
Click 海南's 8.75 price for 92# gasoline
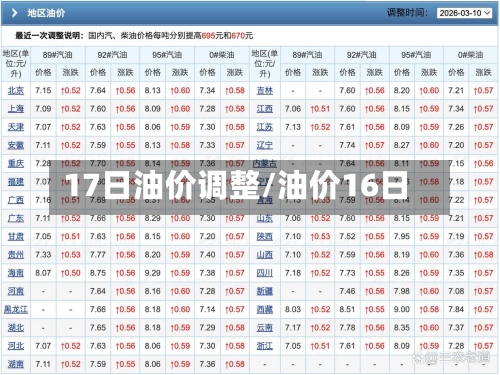pyautogui.click(x=98, y=273)
